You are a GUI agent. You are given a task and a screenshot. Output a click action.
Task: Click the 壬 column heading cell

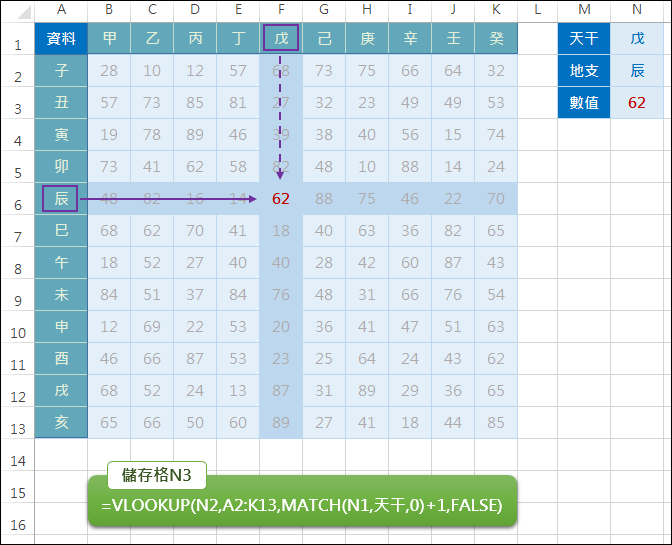click(x=453, y=39)
